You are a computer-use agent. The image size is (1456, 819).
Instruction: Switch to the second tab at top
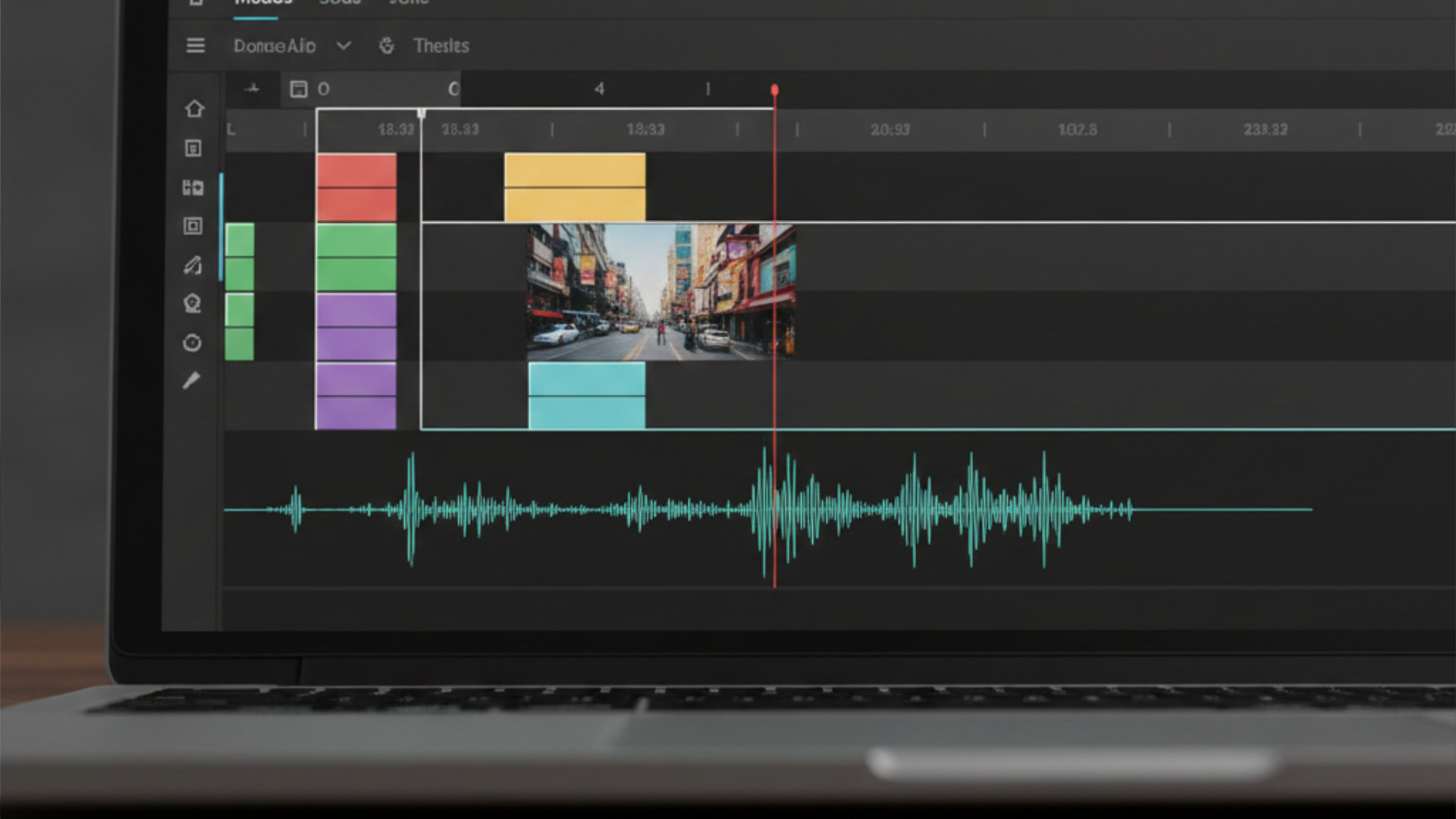coord(339,4)
